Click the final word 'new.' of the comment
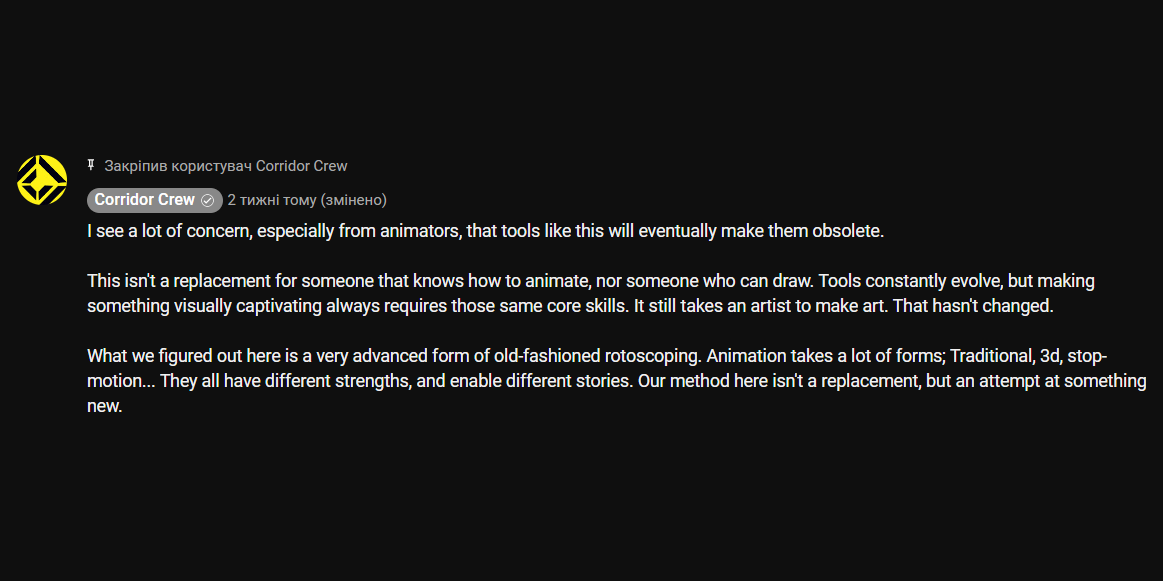 coord(105,407)
